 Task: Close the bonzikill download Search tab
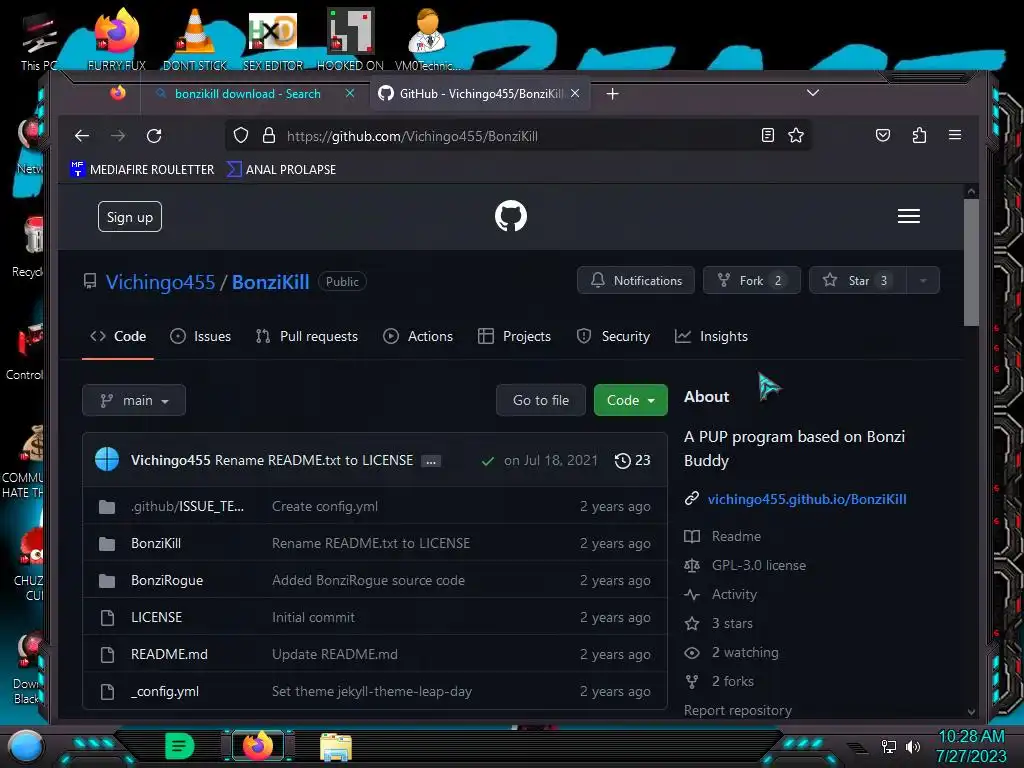tap(350, 93)
